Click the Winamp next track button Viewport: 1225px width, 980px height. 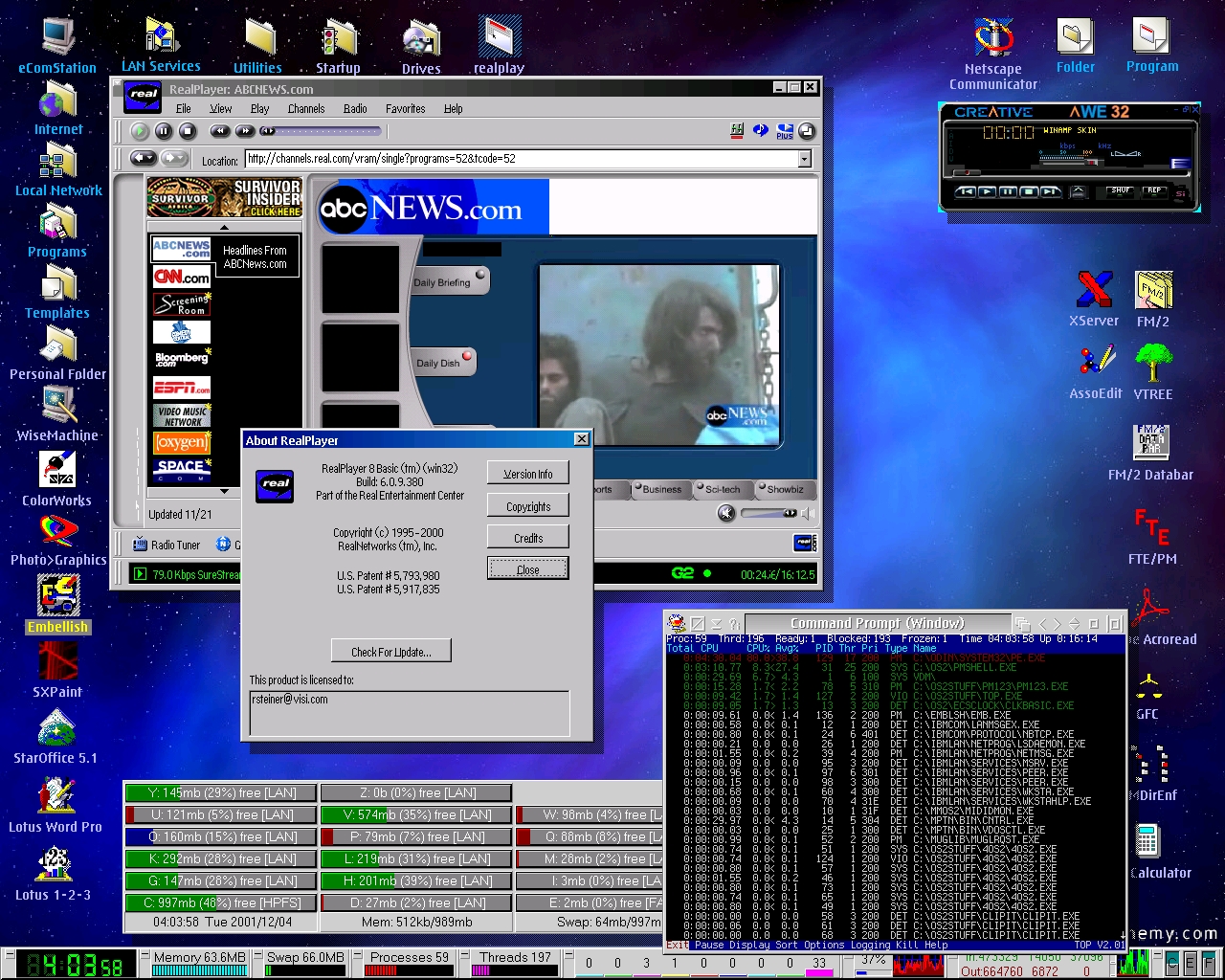[1051, 191]
